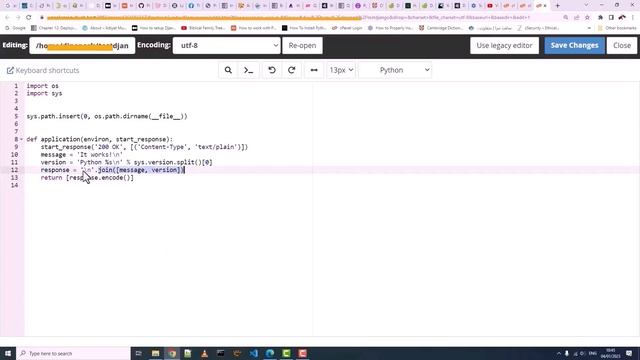Reload the page with the browser refresh icon
The width and height of the screenshot is (640, 360).
tap(29, 18)
